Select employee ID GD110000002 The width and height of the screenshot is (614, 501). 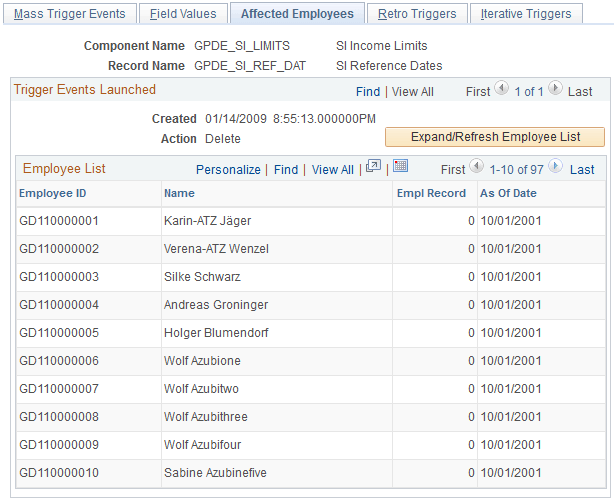coord(59,249)
